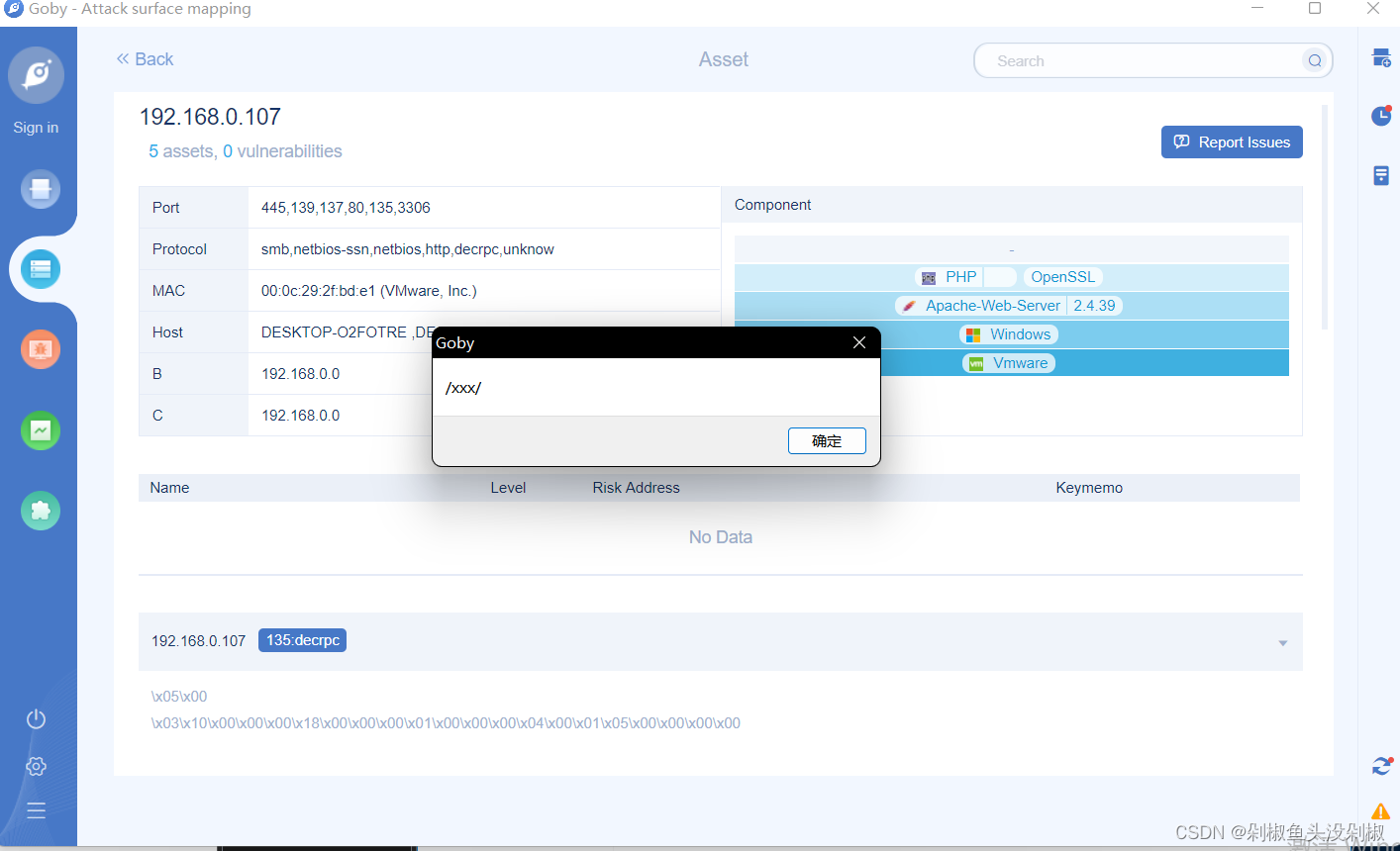This screenshot has height=851, width=1400.
Task: Click the MAC address 00:0c:29:2f:bd:e1
Action: [x=368, y=291]
